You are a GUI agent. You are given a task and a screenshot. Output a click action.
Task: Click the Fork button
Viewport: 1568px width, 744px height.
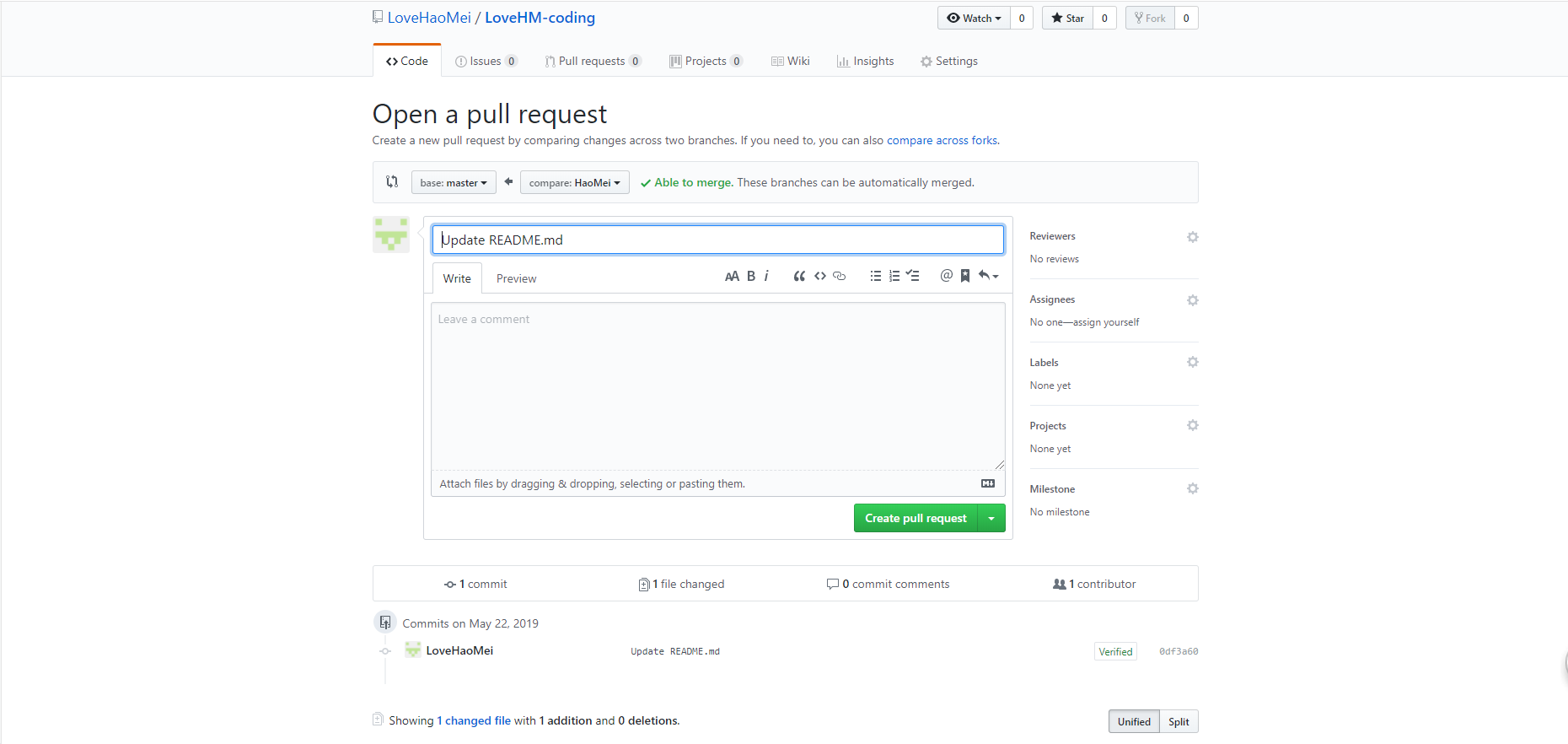coord(1150,18)
